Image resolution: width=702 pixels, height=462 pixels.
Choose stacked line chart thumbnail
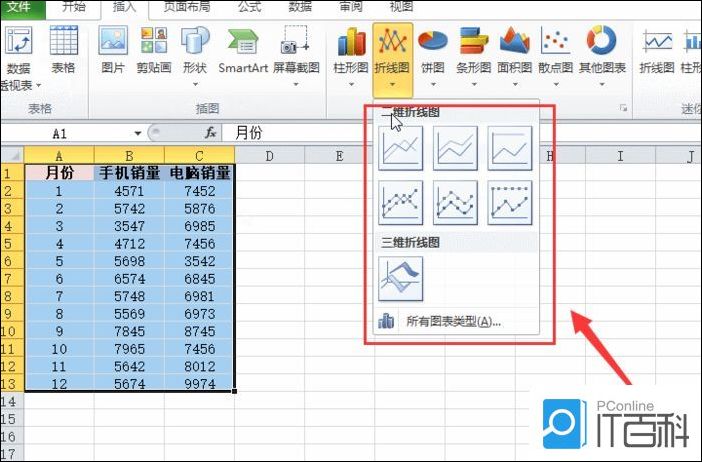point(455,148)
